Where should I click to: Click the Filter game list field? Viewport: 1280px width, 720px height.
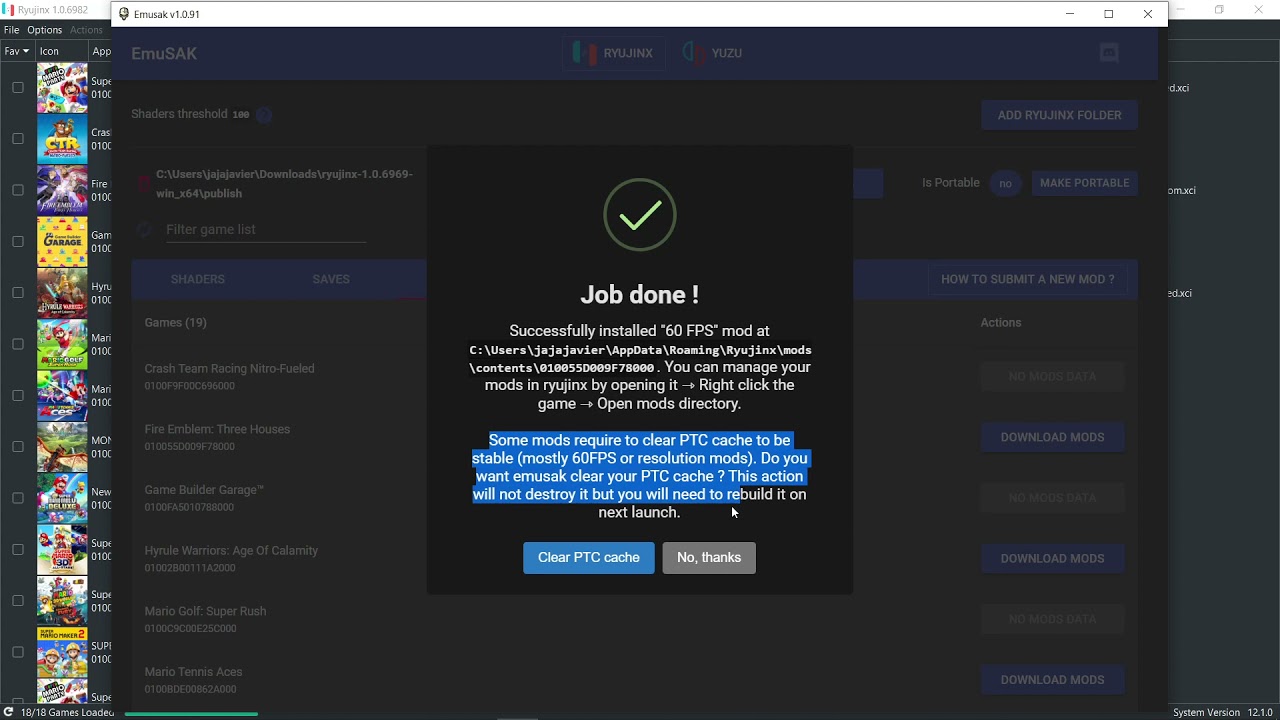pos(265,230)
